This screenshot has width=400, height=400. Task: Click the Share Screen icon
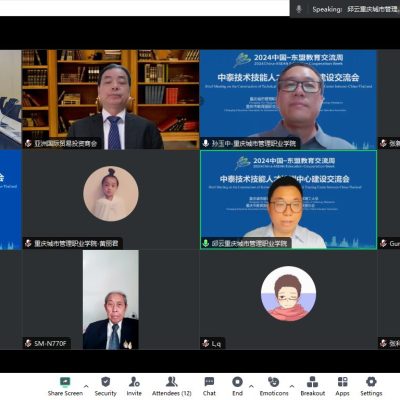coord(65,382)
